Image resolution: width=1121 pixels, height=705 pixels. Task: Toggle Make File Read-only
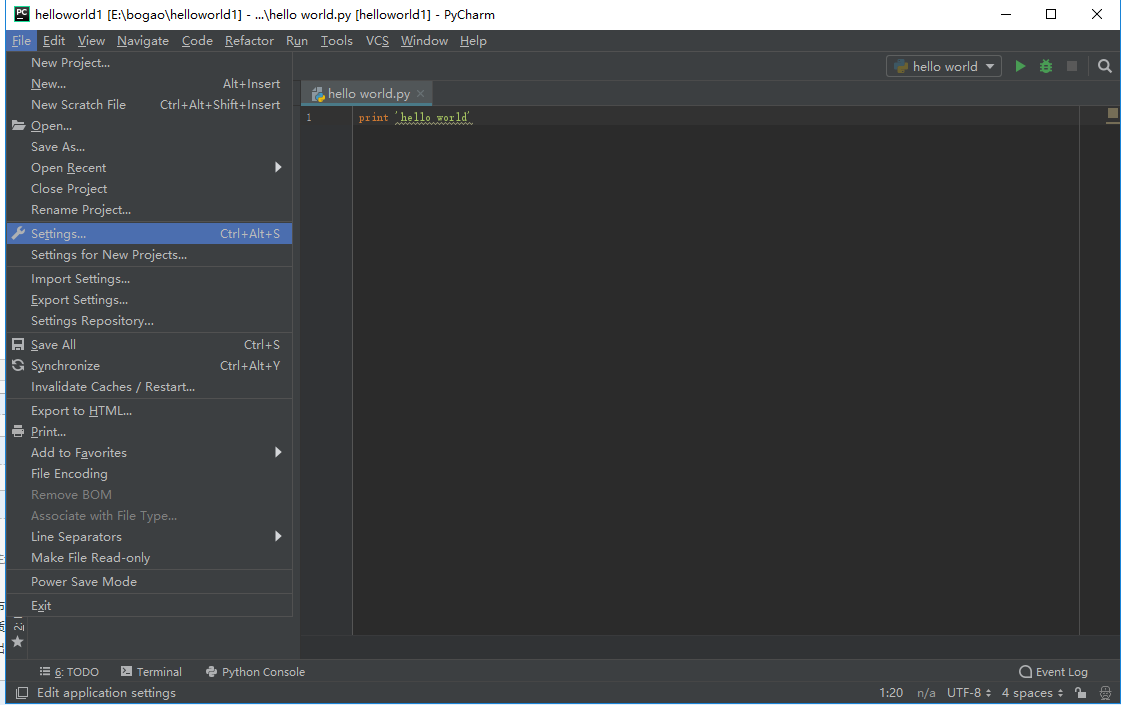(149, 558)
